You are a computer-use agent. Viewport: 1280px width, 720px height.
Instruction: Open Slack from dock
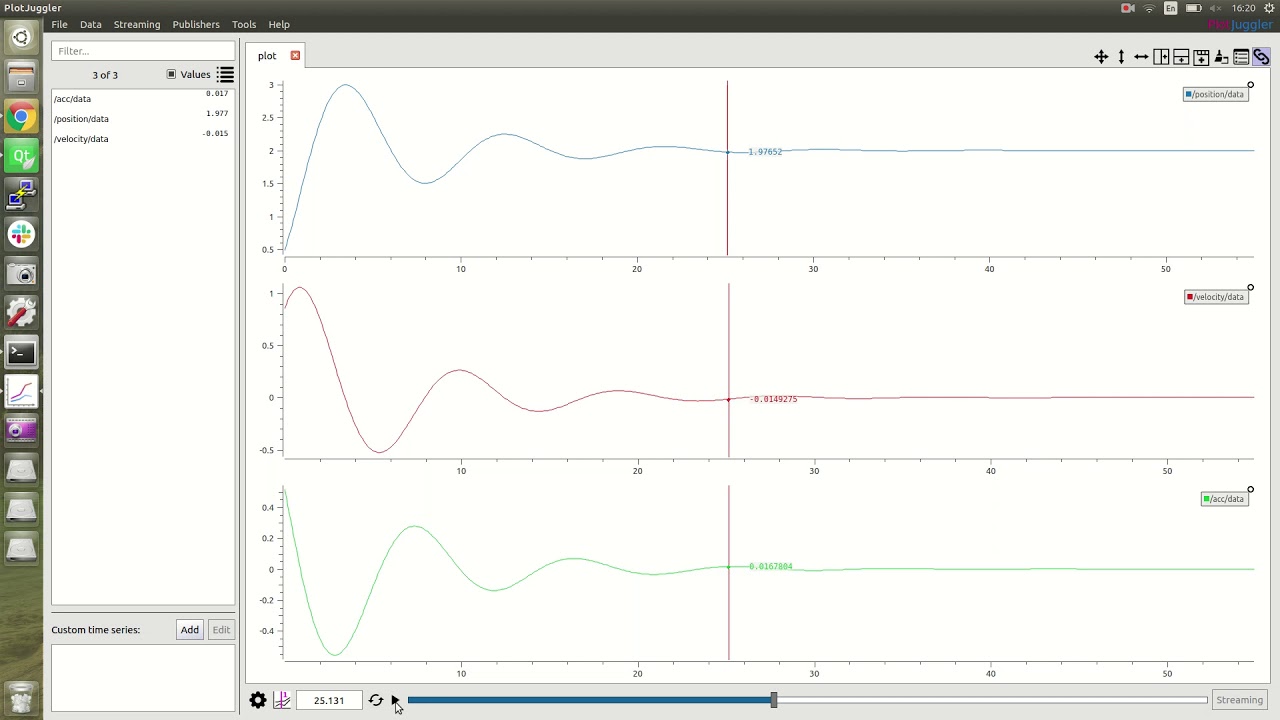(21, 234)
